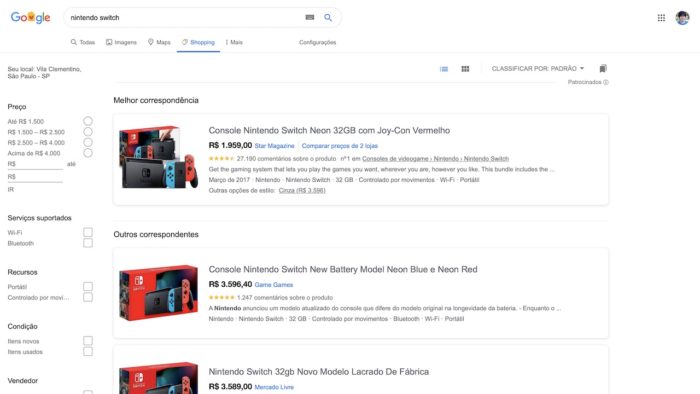Image resolution: width=700 pixels, height=394 pixels.
Task: Open the Comparar preços de 2 lojas link
Action: (340, 146)
